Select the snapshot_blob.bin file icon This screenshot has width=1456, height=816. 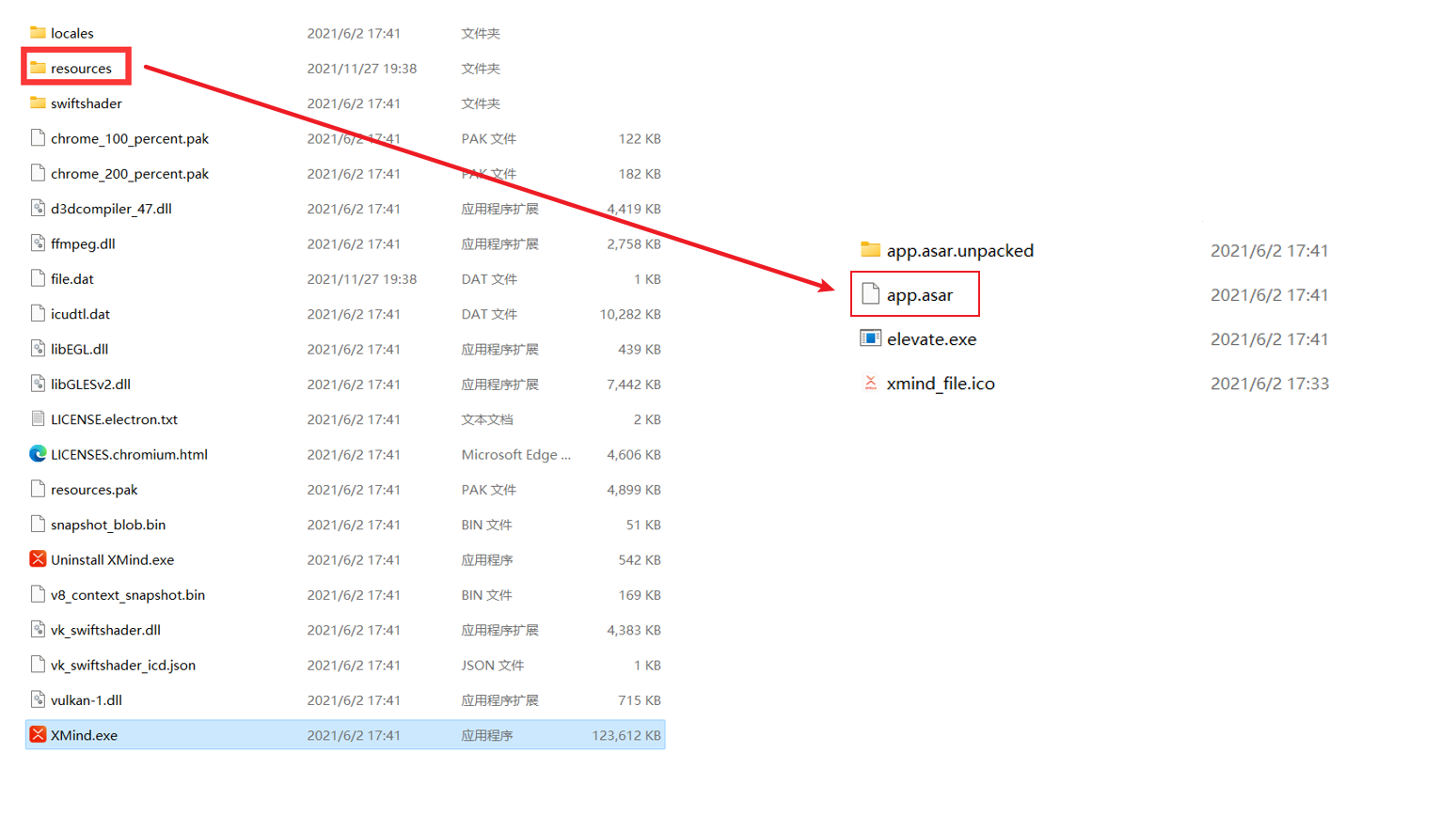(x=38, y=525)
